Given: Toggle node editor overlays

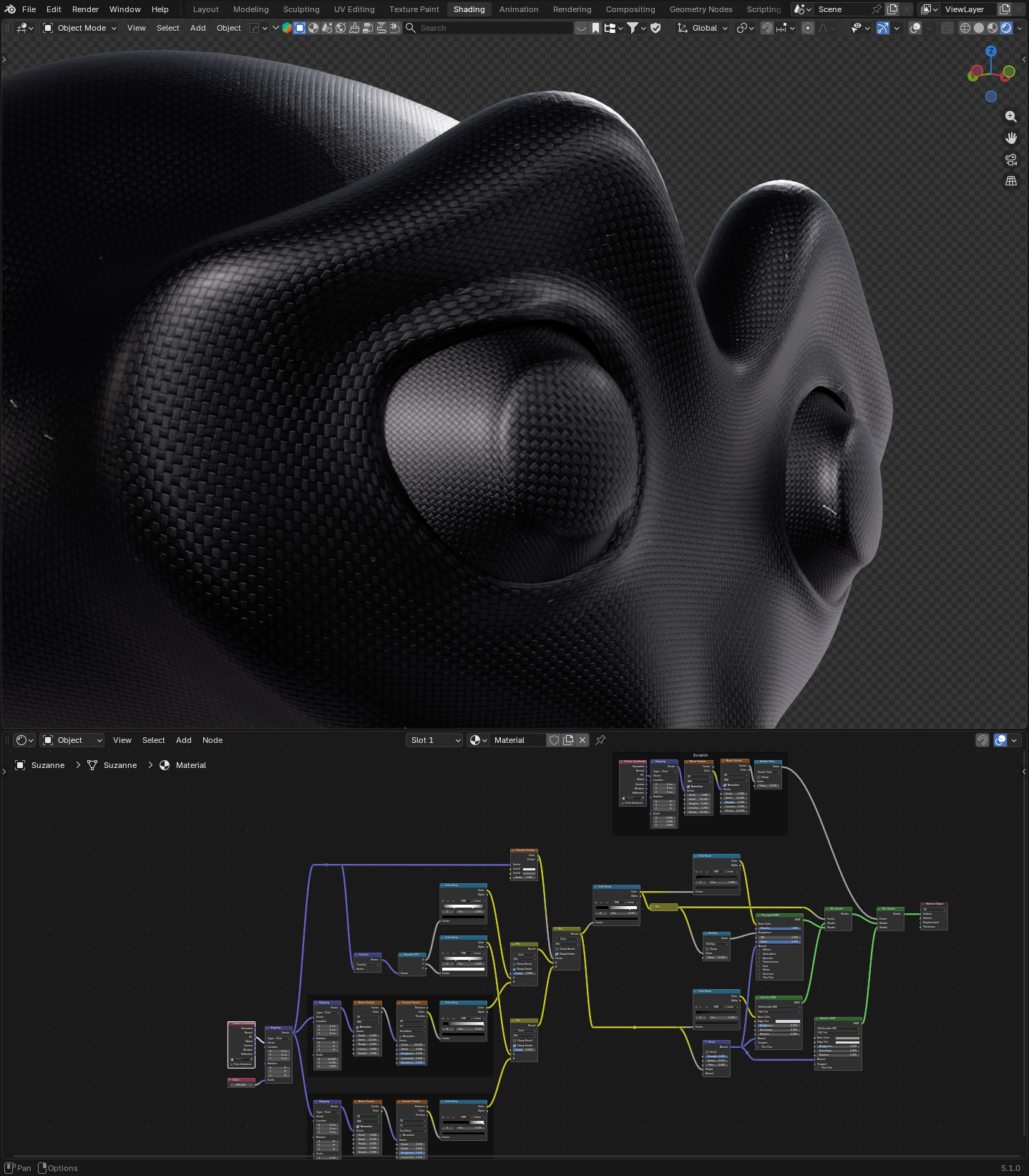Looking at the screenshot, I should [x=1000, y=740].
